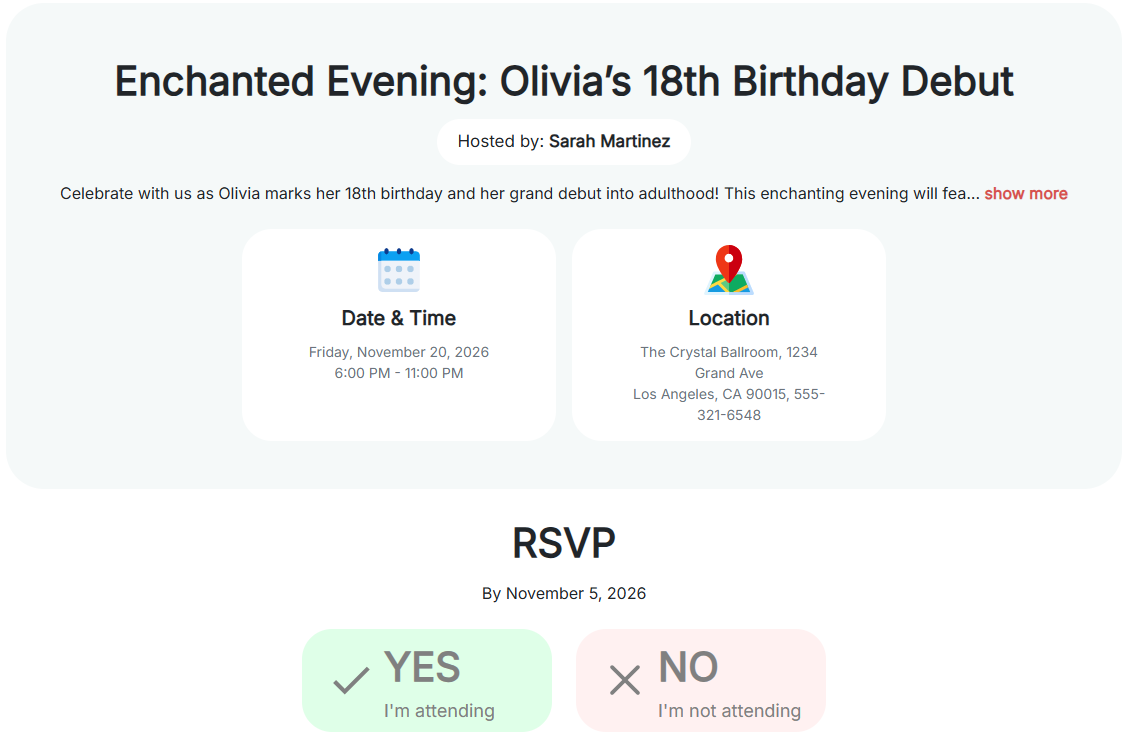
Task: Click the "I'm attending" label
Action: coord(439,711)
